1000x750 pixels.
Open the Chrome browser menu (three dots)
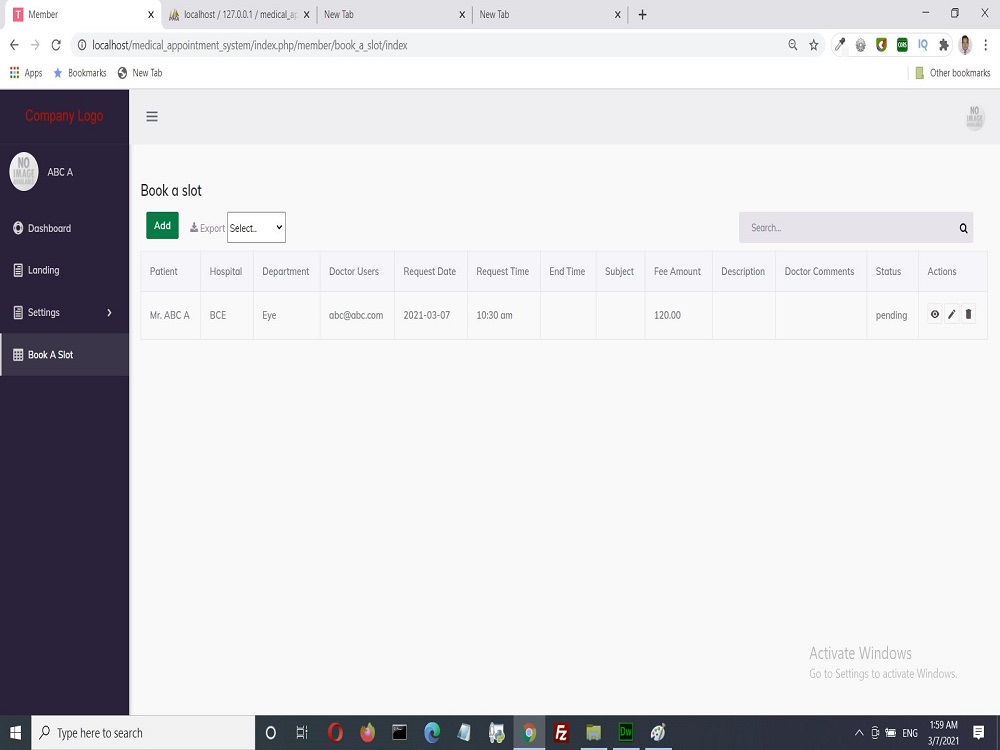coord(986,44)
